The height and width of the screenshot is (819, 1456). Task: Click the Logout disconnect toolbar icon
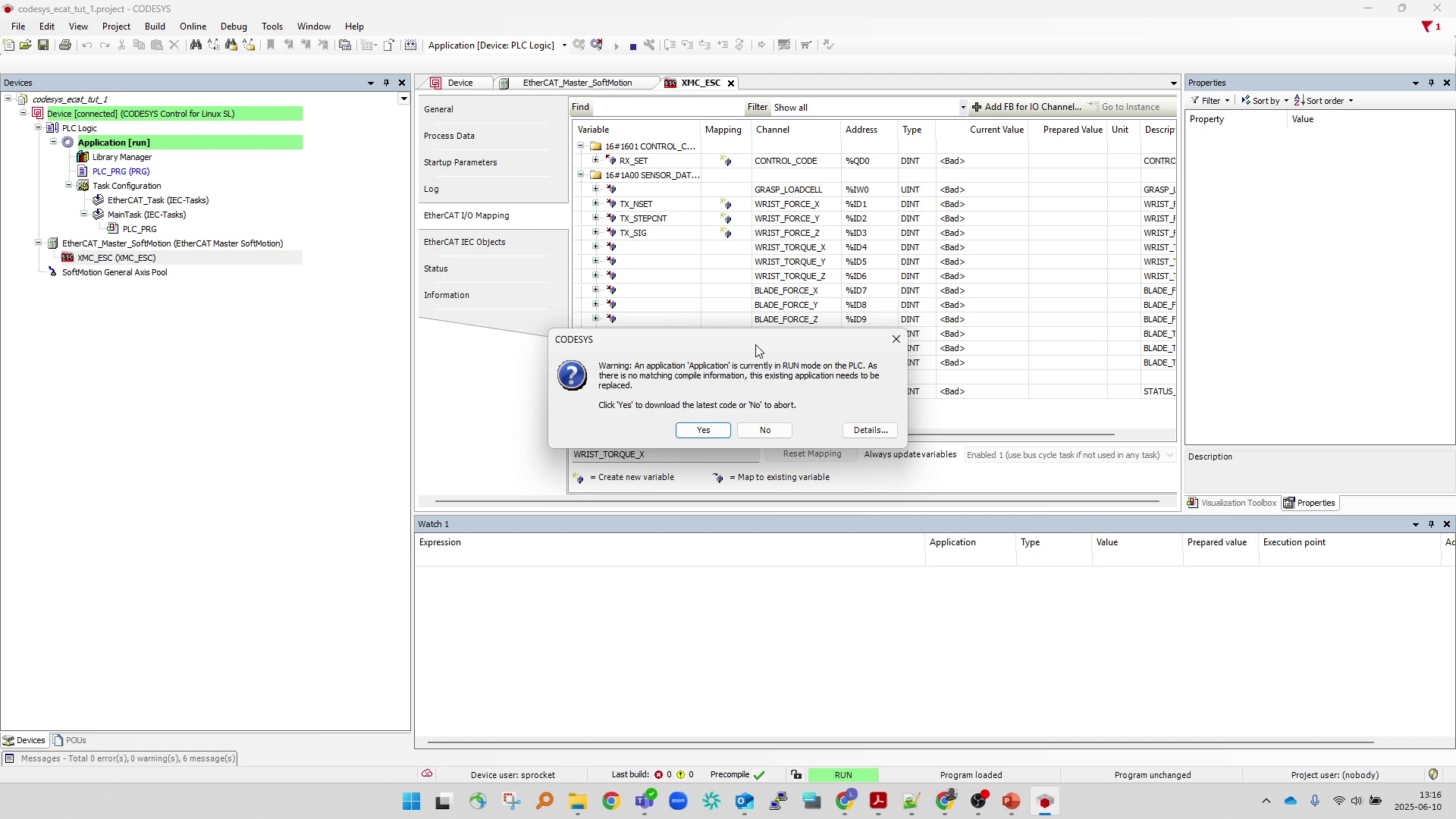click(x=597, y=45)
